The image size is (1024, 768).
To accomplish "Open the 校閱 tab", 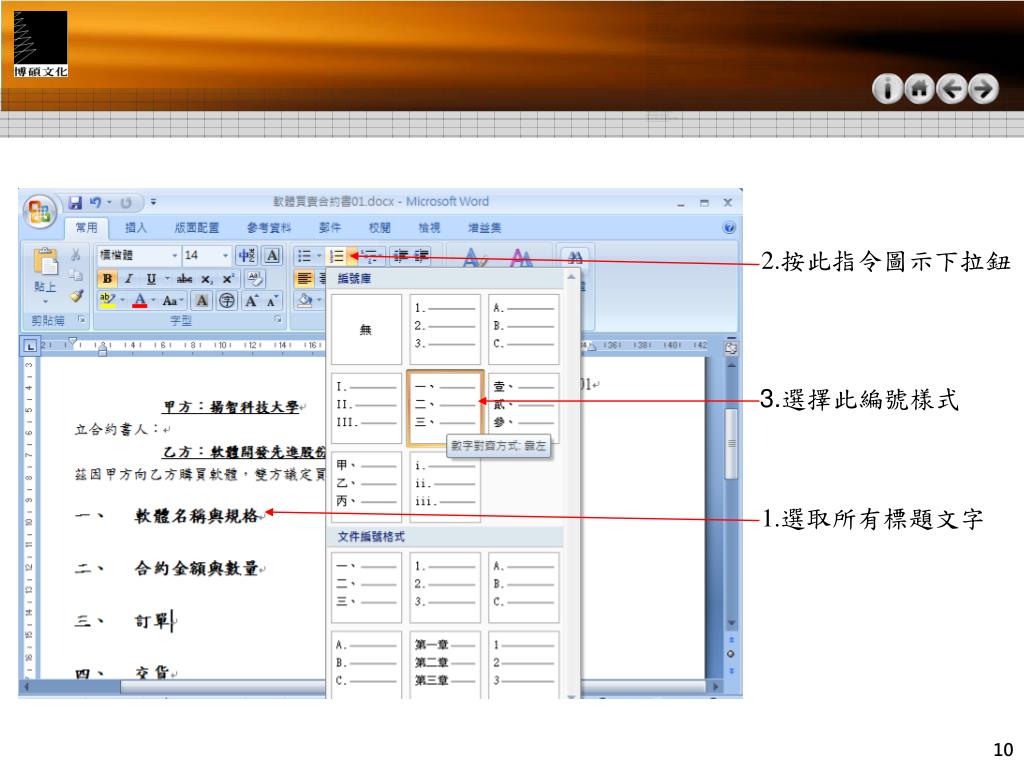I will [379, 227].
